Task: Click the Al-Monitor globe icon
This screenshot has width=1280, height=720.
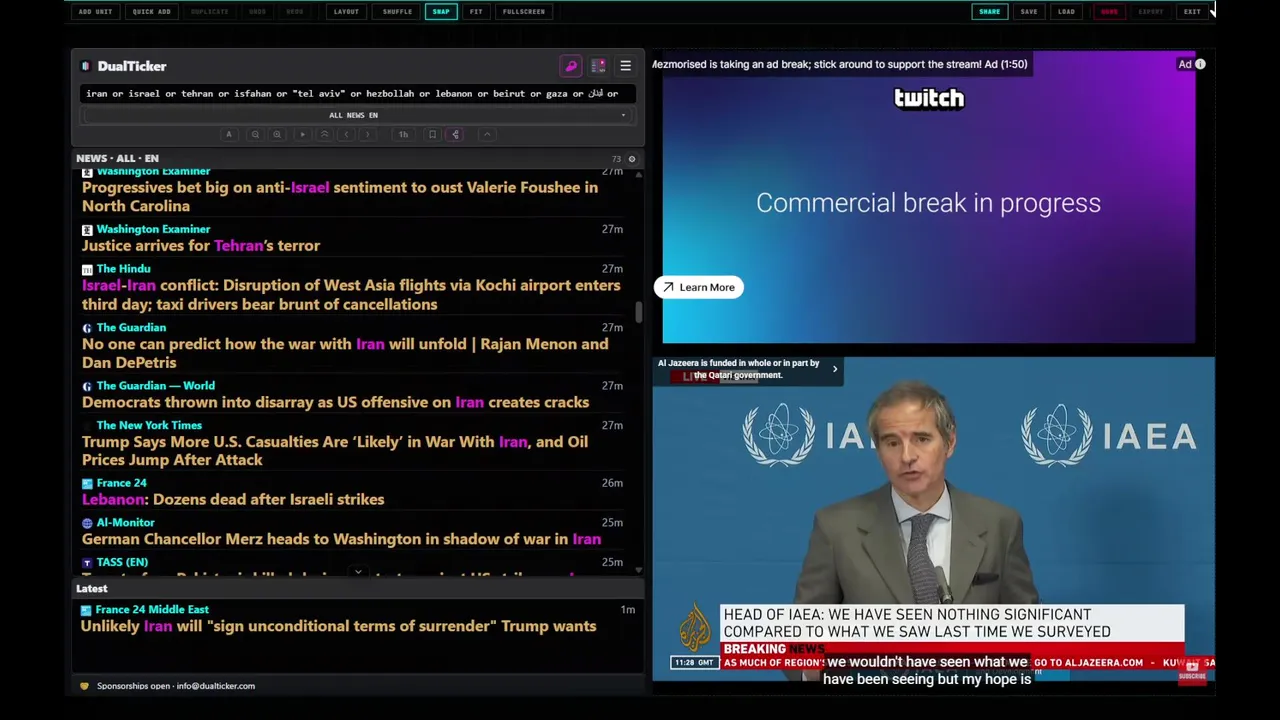Action: pos(87,523)
